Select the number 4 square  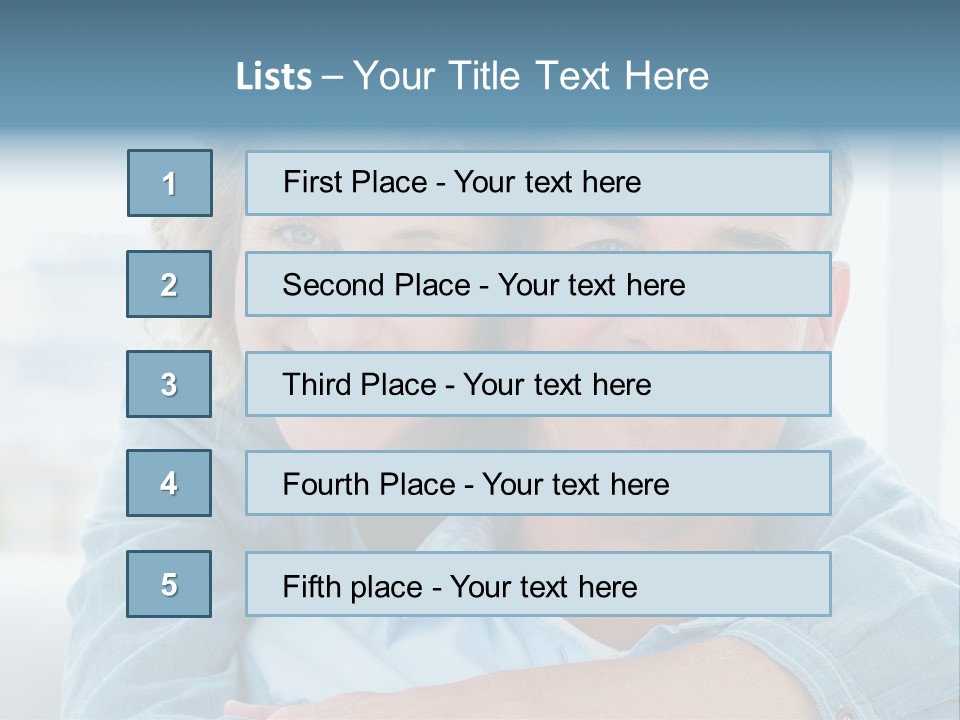coord(169,483)
